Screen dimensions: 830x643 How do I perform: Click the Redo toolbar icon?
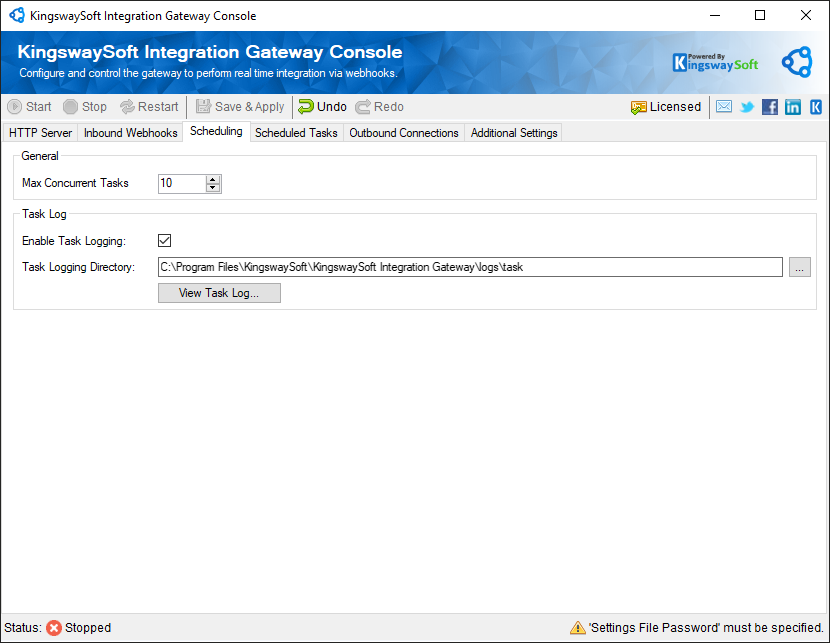(x=363, y=107)
